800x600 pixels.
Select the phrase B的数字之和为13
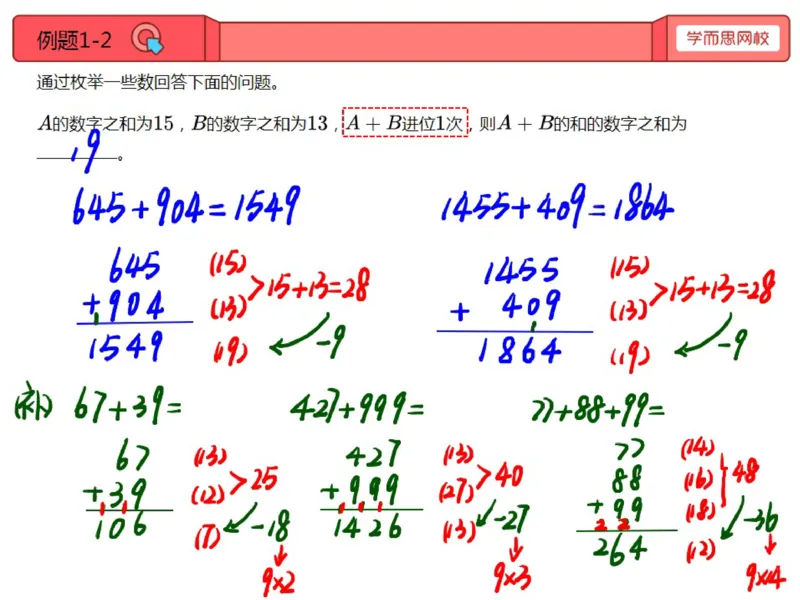260,123
